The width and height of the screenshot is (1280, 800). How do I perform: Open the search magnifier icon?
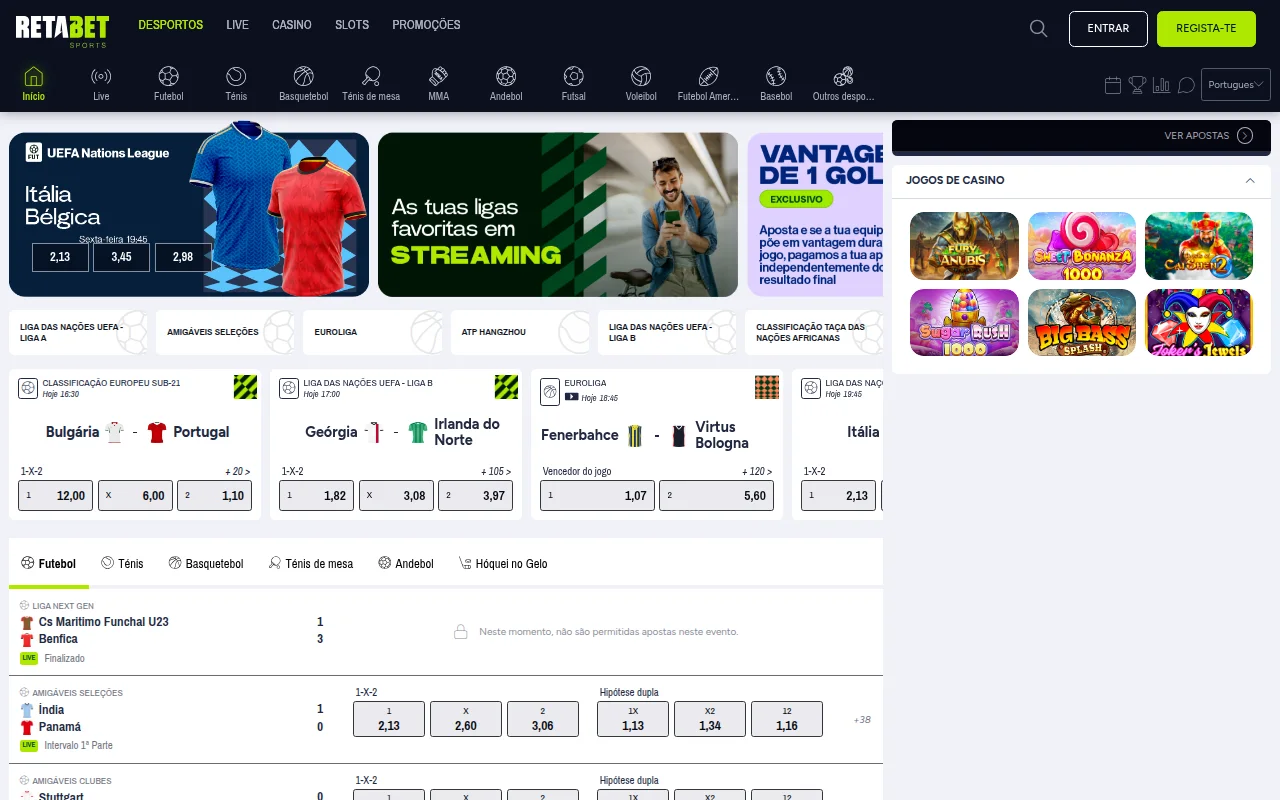1039,29
